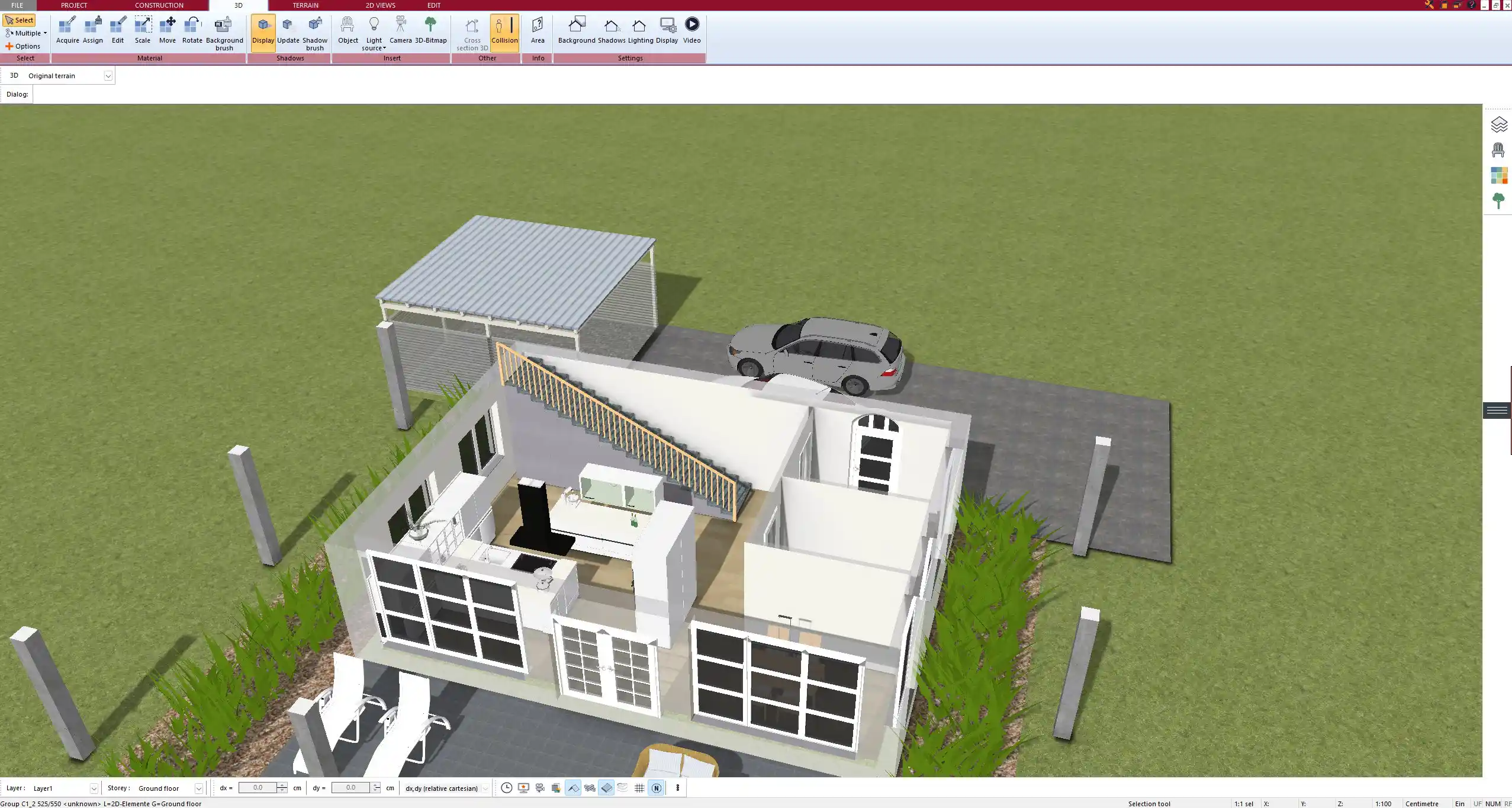
Task: Click the Select button
Action: point(20,20)
